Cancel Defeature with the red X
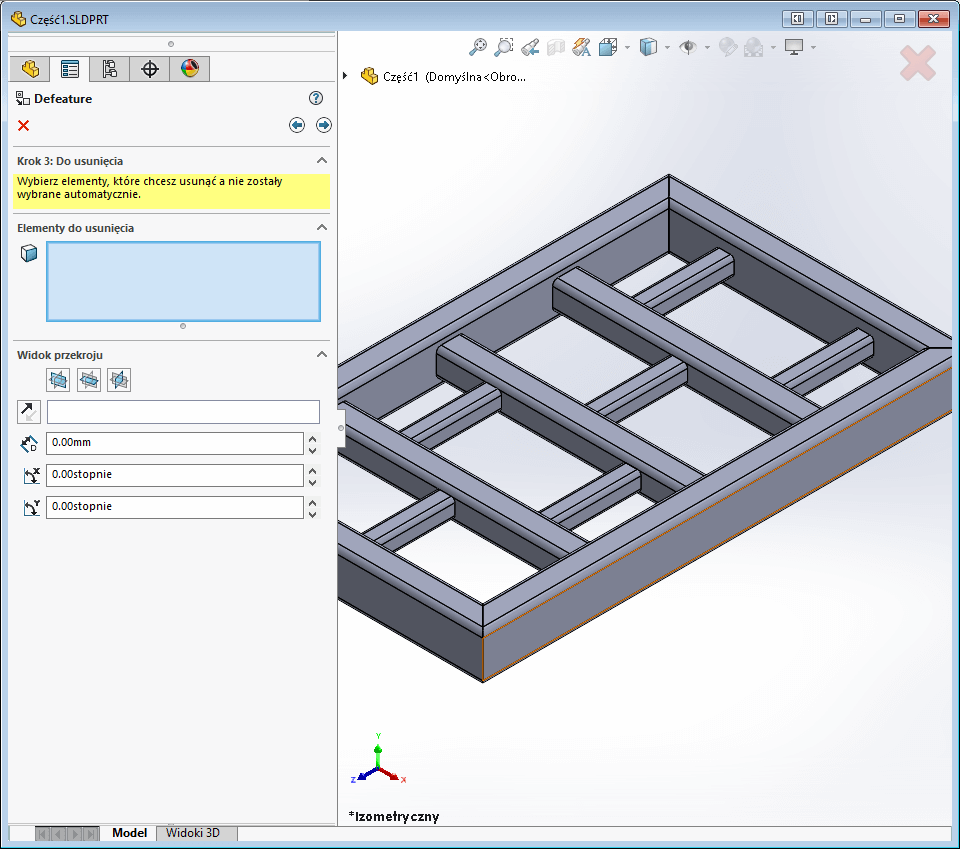The height and width of the screenshot is (849, 960). pos(23,125)
